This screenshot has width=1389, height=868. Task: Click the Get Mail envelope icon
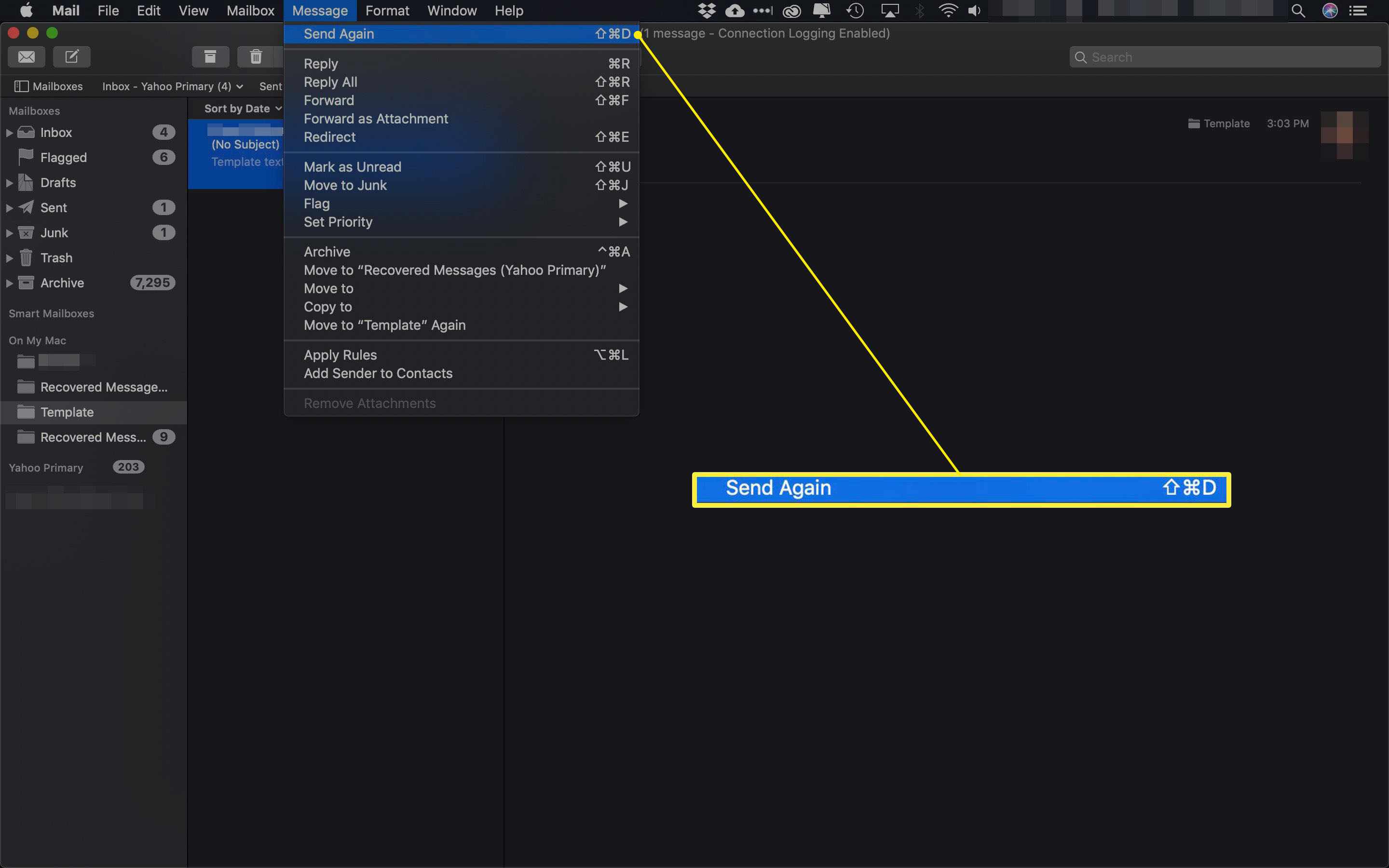27,57
